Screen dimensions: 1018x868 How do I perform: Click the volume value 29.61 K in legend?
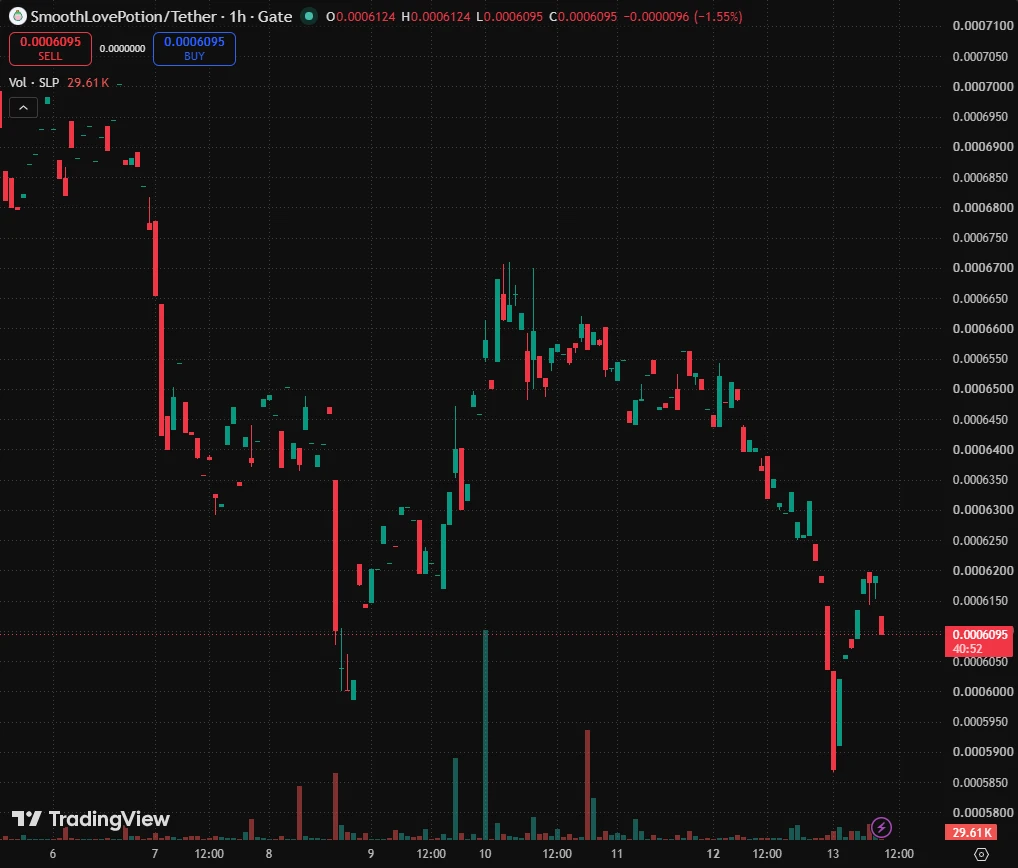(x=88, y=82)
